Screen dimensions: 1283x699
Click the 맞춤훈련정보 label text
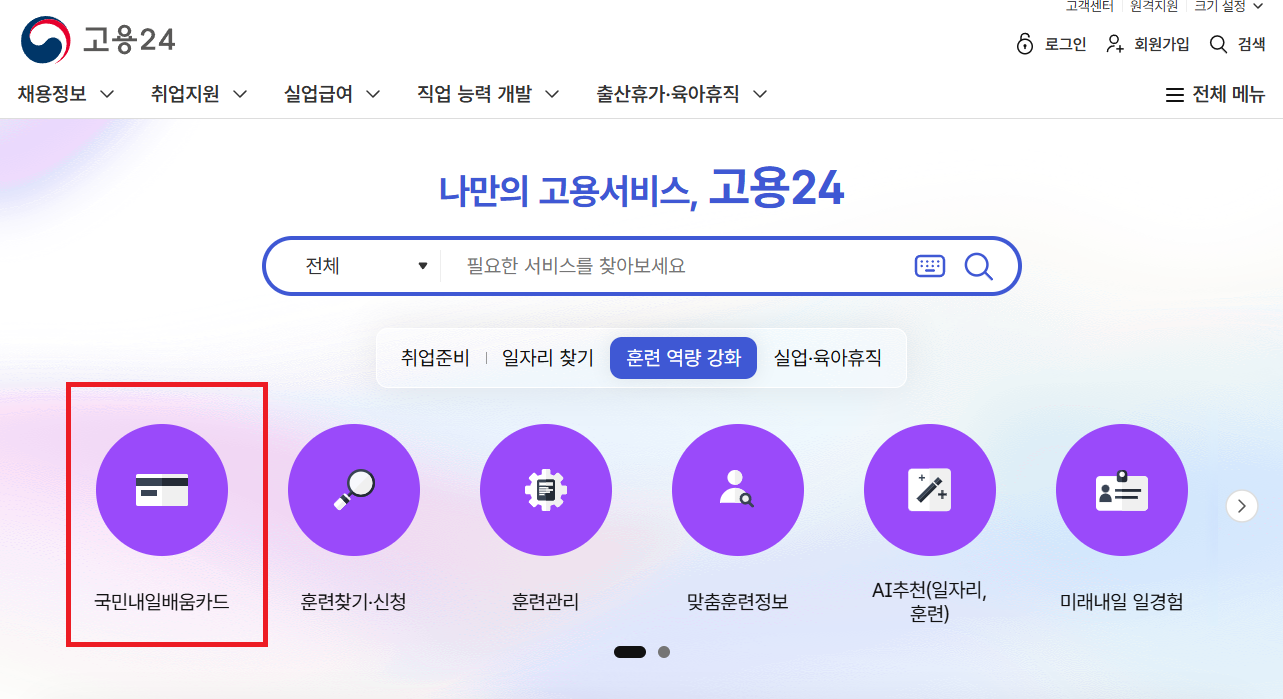(738, 602)
